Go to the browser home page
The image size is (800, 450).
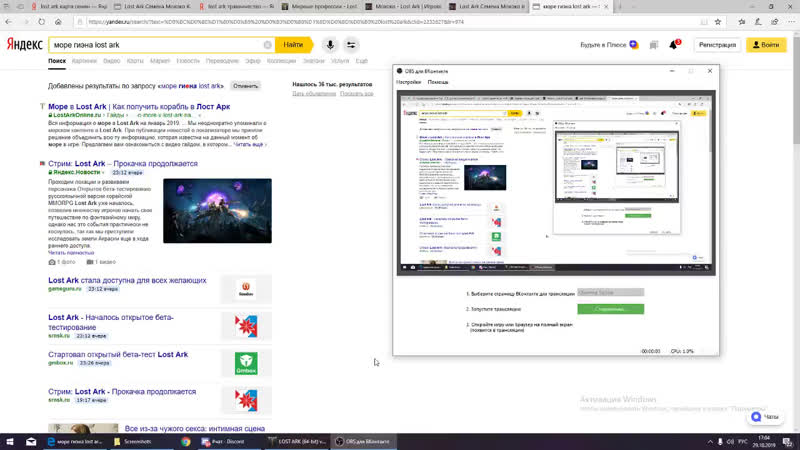point(58,22)
